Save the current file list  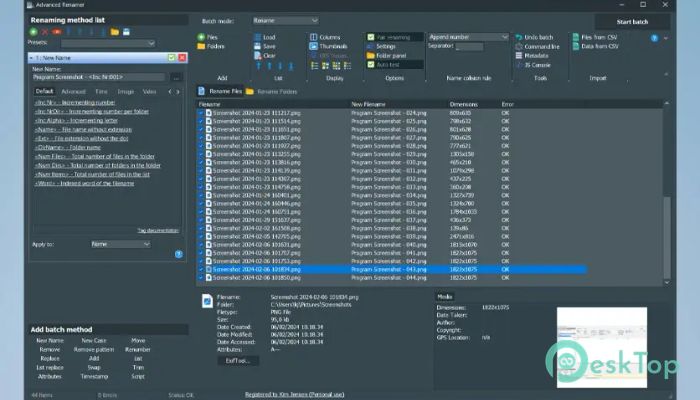coord(265,46)
